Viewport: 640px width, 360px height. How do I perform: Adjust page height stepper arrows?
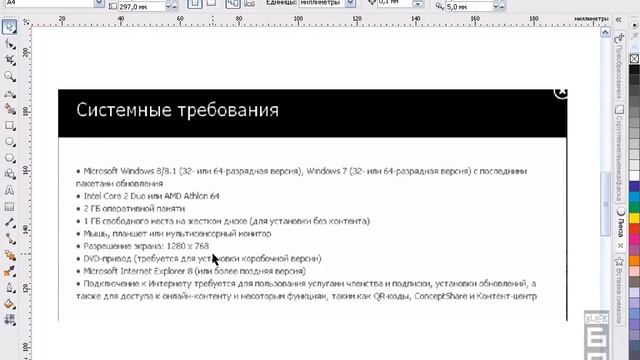pos(171,6)
